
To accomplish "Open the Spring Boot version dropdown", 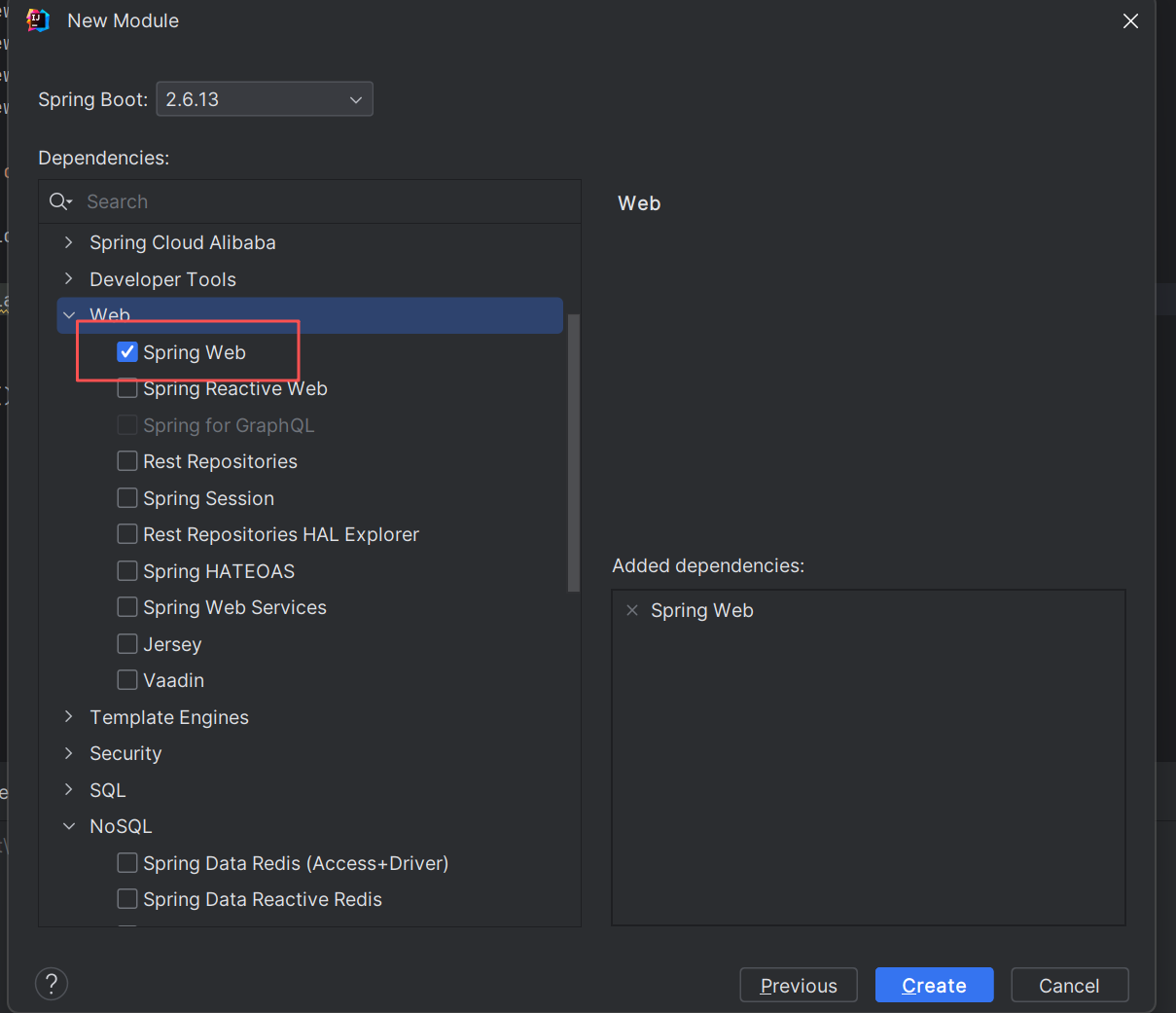I will coord(265,99).
